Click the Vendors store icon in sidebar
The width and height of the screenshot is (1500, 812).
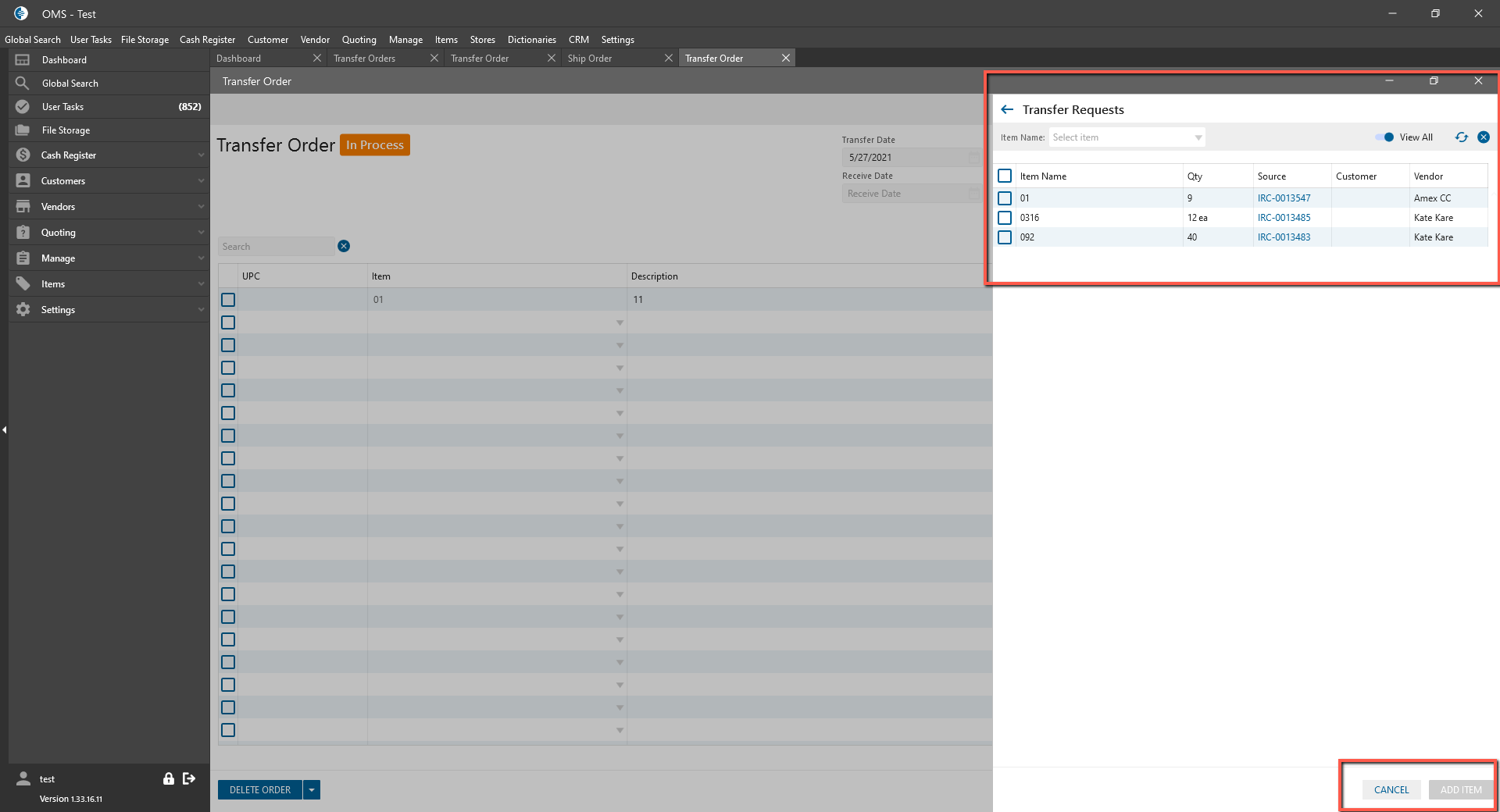pos(23,207)
